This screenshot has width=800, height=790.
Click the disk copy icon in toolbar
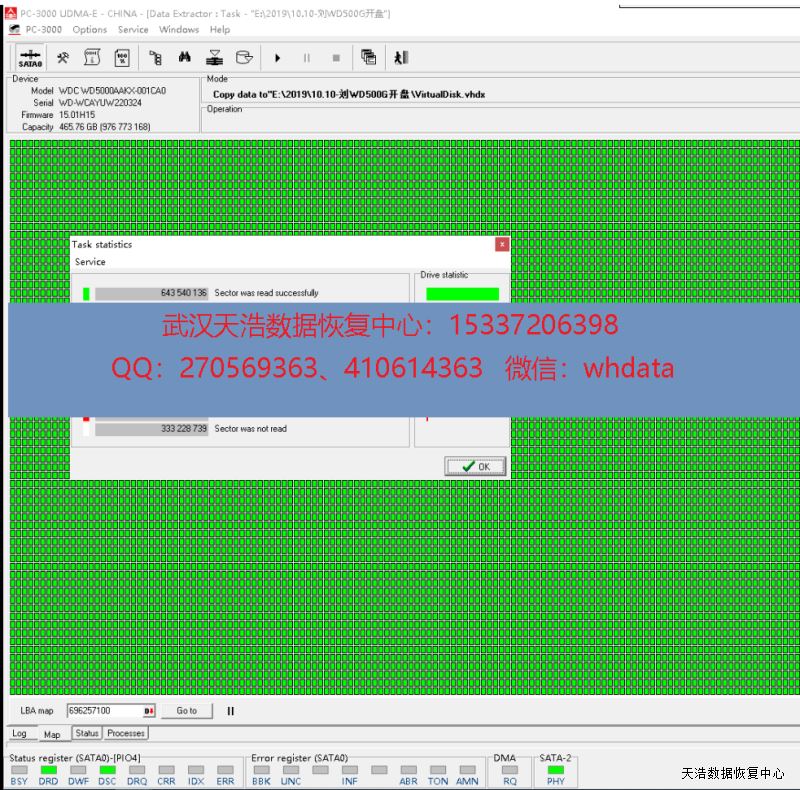(243, 58)
